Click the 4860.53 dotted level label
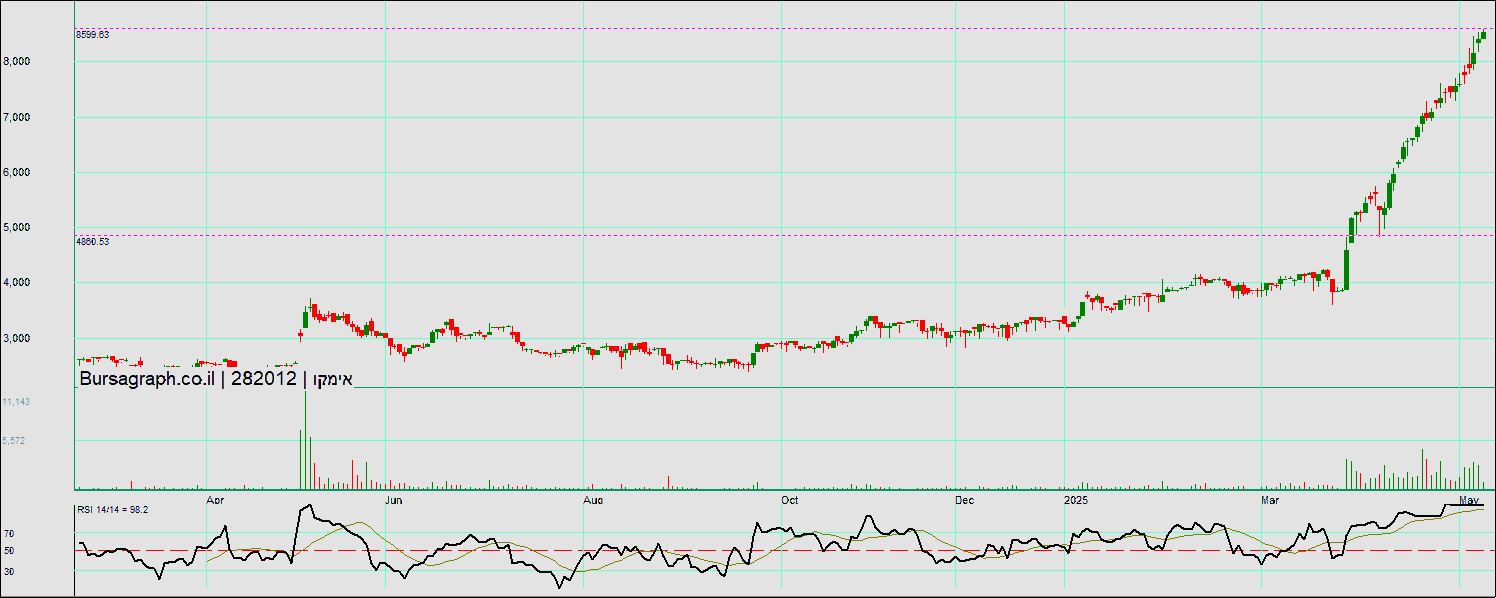The width and height of the screenshot is (1496, 598). (x=92, y=241)
